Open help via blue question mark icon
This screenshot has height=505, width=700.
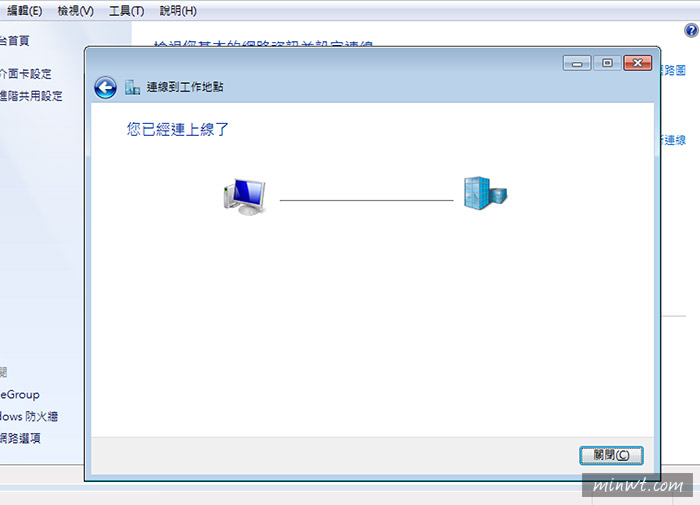(x=691, y=30)
